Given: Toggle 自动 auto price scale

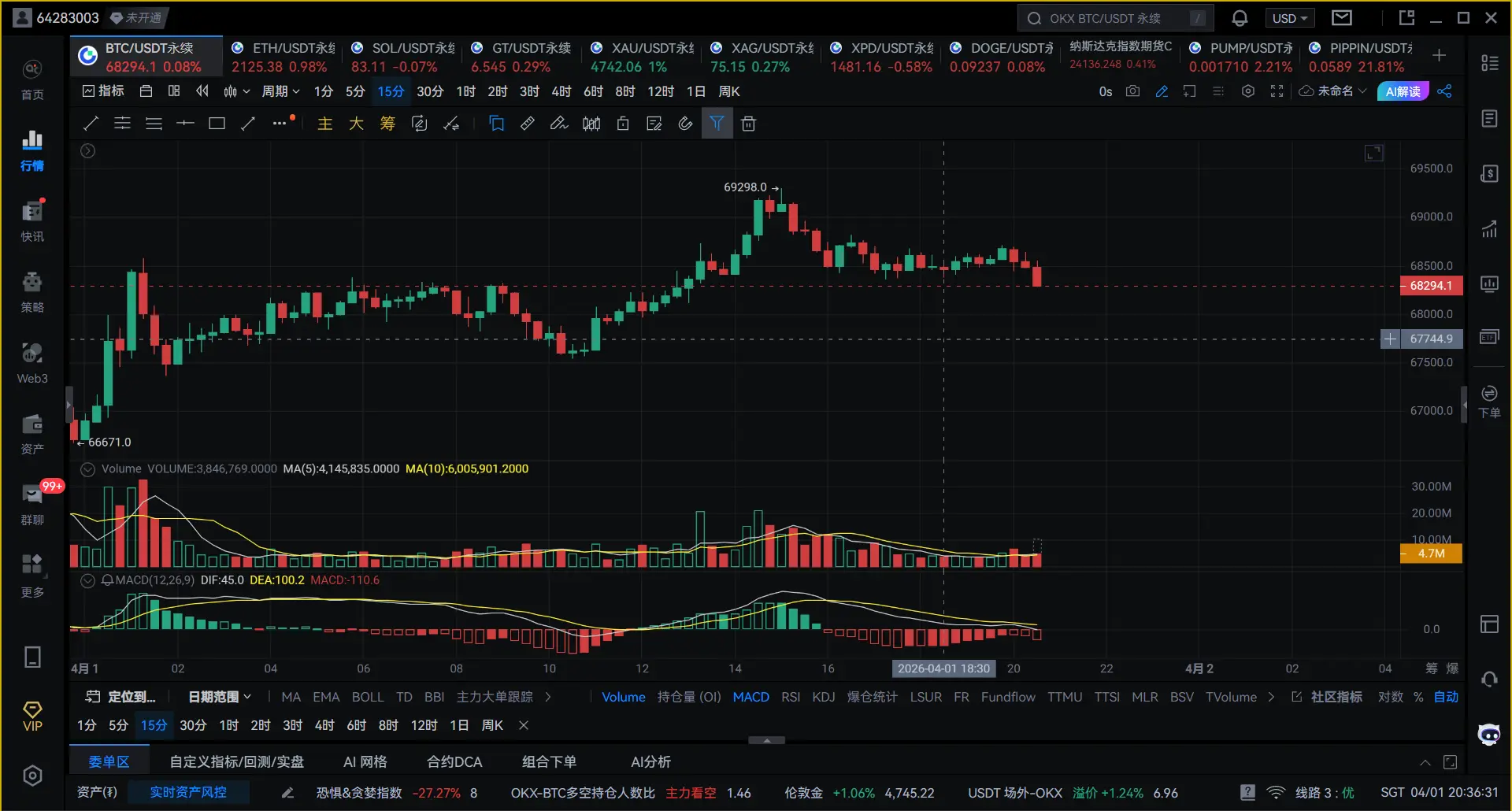Looking at the screenshot, I should pyautogui.click(x=1446, y=697).
